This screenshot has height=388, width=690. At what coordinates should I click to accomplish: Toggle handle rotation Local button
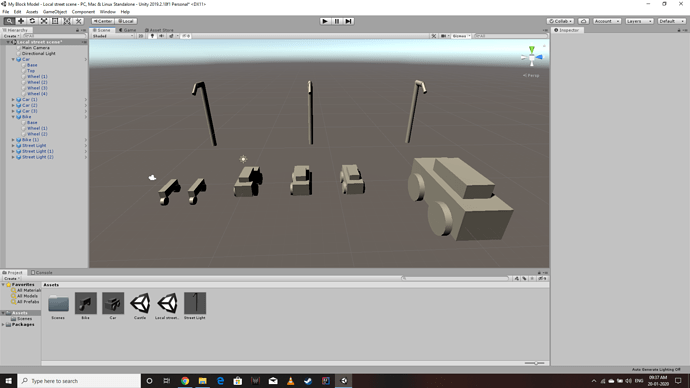[126, 21]
